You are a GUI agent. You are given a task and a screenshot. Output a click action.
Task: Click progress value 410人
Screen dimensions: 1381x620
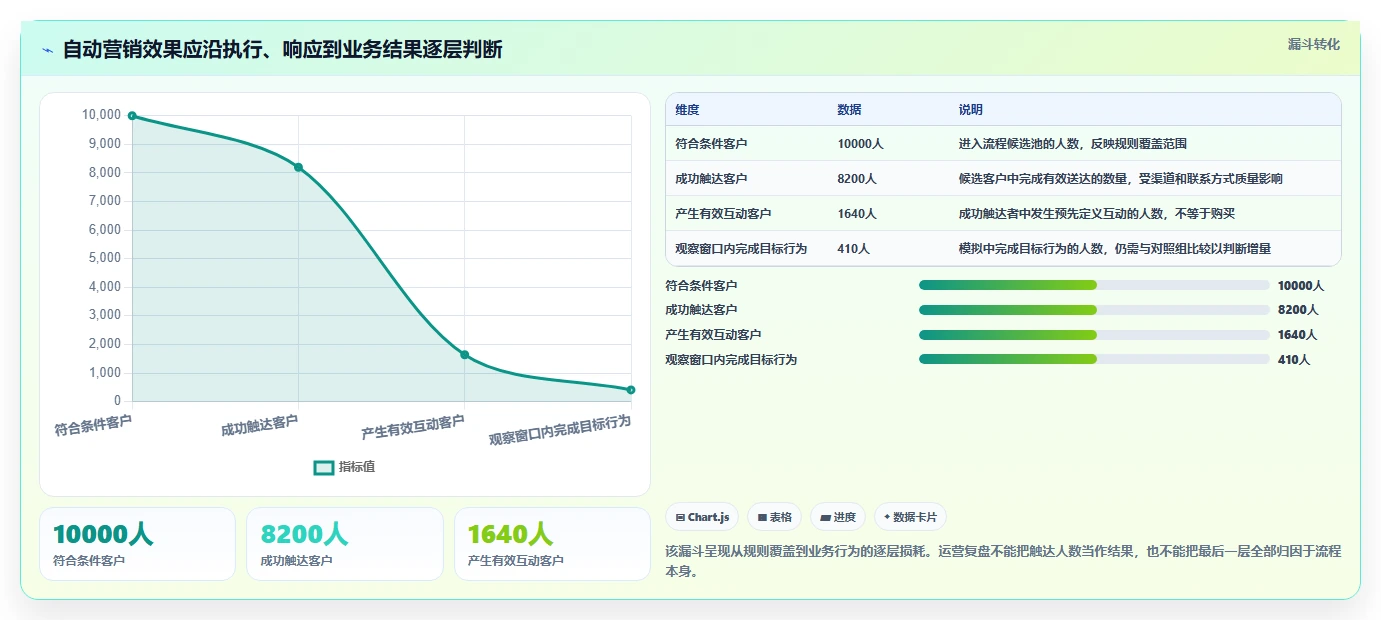1294,359
